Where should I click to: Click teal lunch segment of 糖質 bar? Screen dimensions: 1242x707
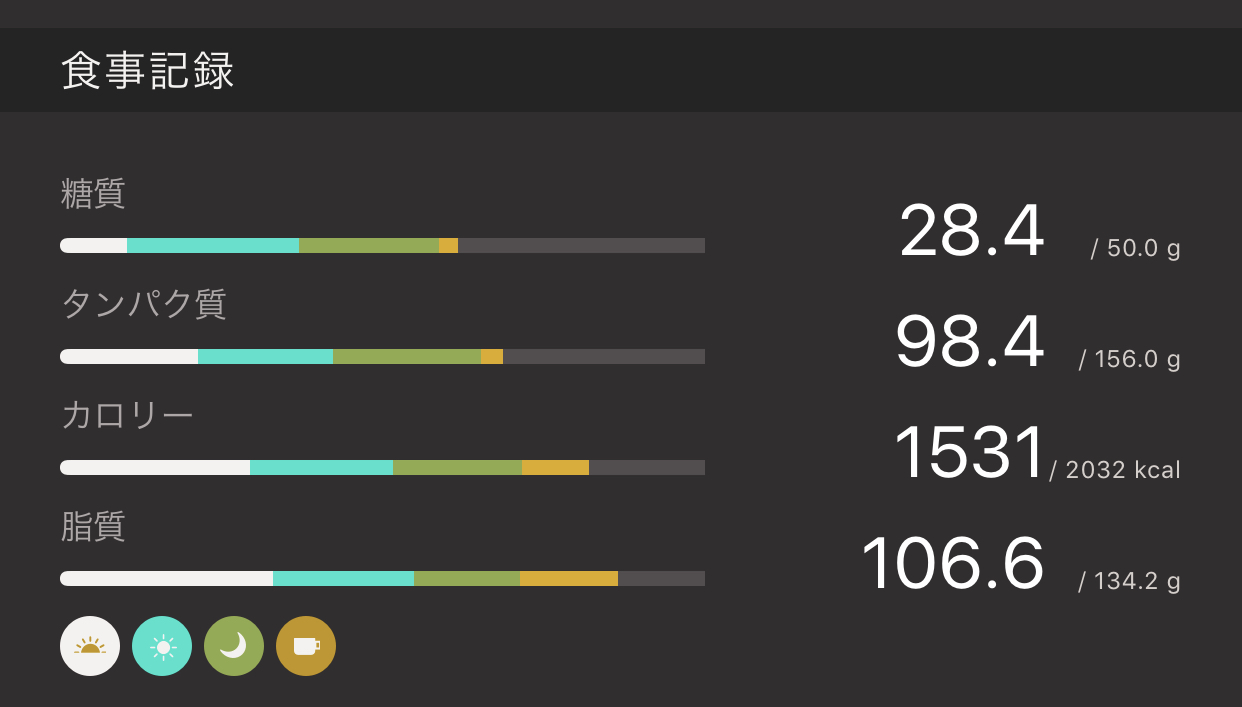tap(212, 246)
